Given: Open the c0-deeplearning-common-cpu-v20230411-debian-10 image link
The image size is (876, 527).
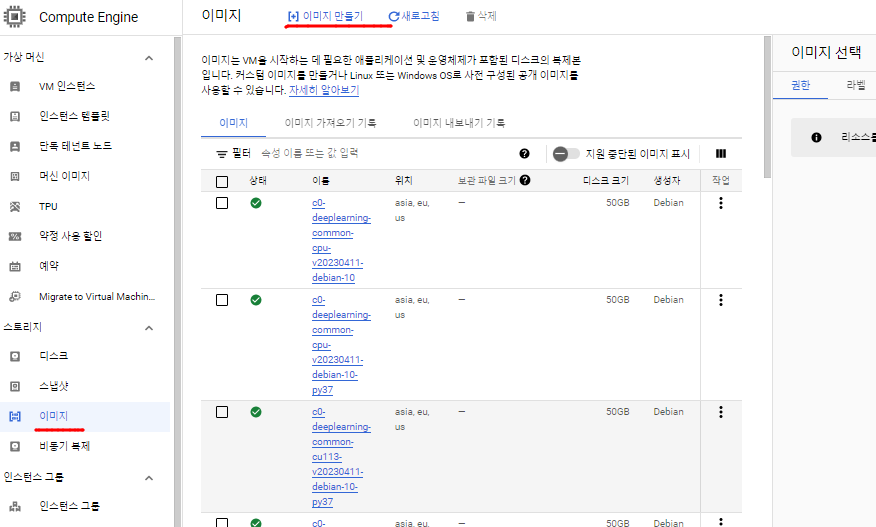Looking at the screenshot, I should pyautogui.click(x=341, y=240).
